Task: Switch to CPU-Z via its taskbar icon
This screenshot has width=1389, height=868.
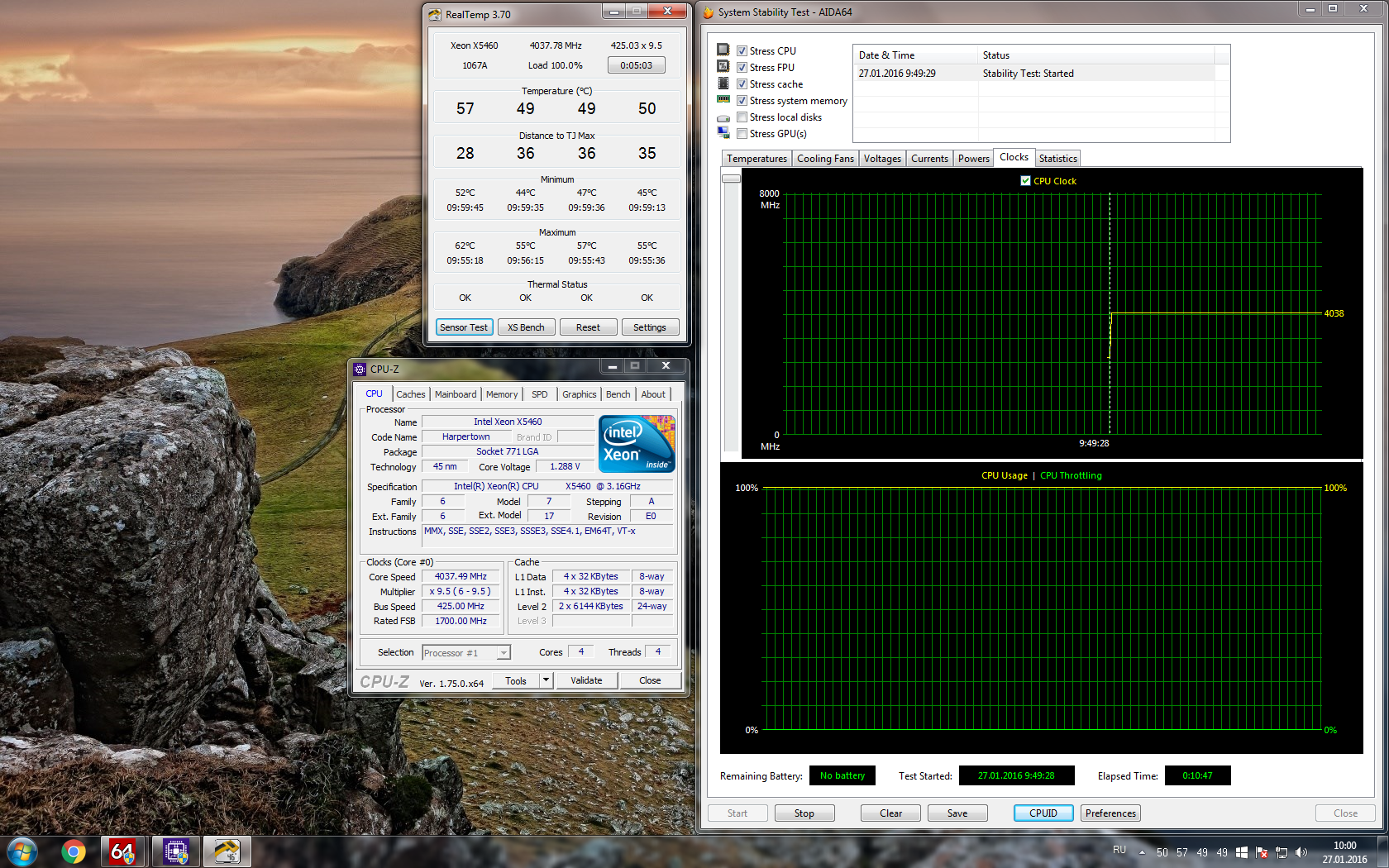Action: click(x=175, y=851)
